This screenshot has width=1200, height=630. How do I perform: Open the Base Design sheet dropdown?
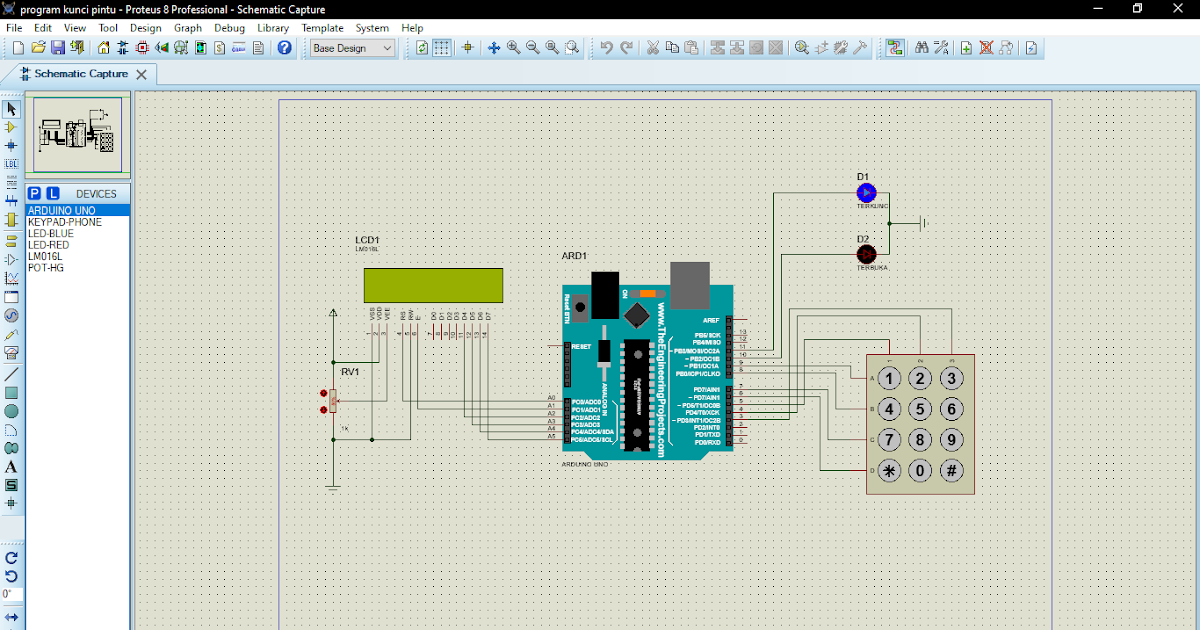(x=386, y=47)
